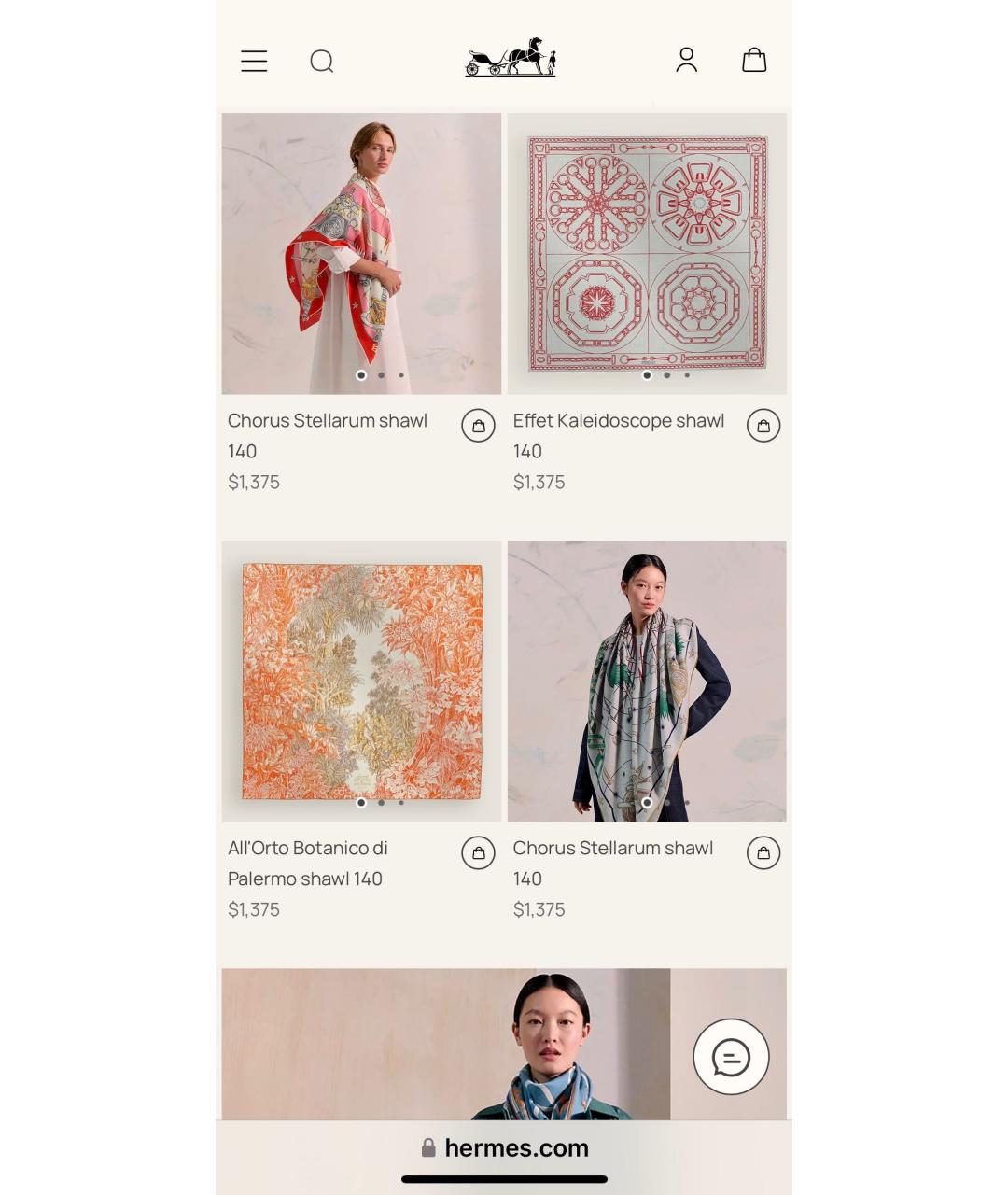Open the account profile icon
Screen dimensions: 1008x1195
(x=686, y=60)
